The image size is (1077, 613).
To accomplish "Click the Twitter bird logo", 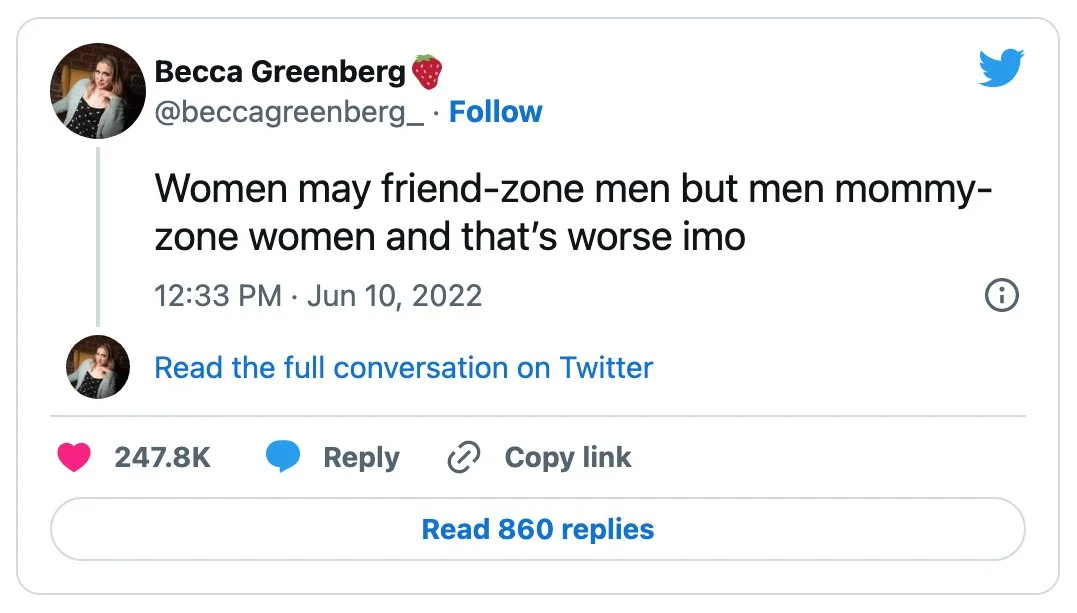I will click(1001, 69).
